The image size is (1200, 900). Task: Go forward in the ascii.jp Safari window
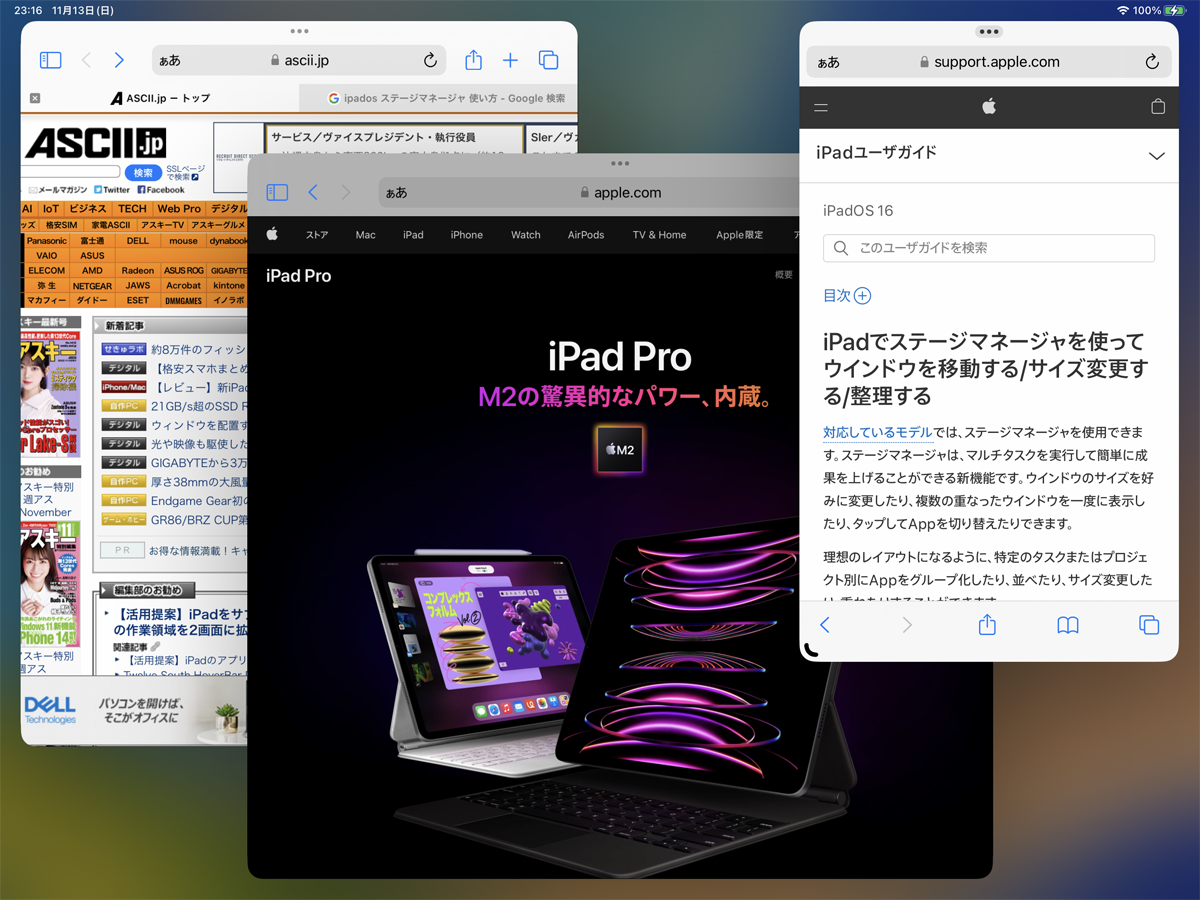click(119, 60)
